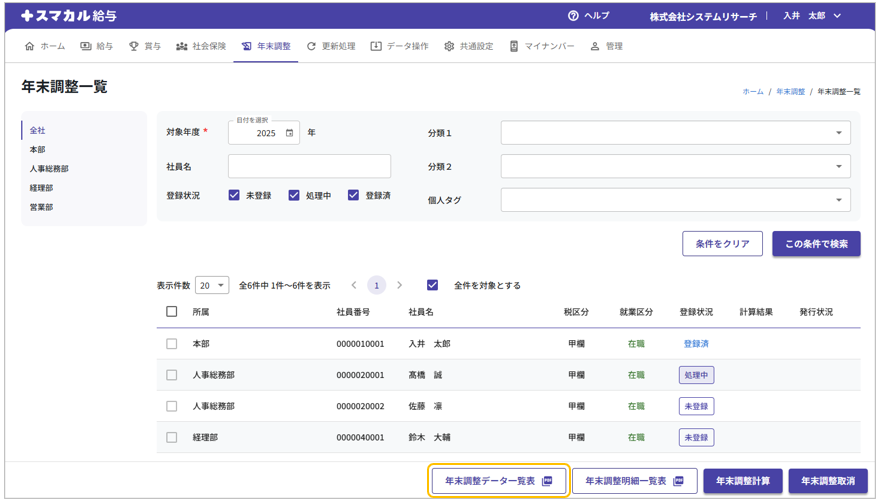This screenshot has height=501, width=880.
Task: Uncheck the 未登録 status checkbox
Action: [234, 196]
